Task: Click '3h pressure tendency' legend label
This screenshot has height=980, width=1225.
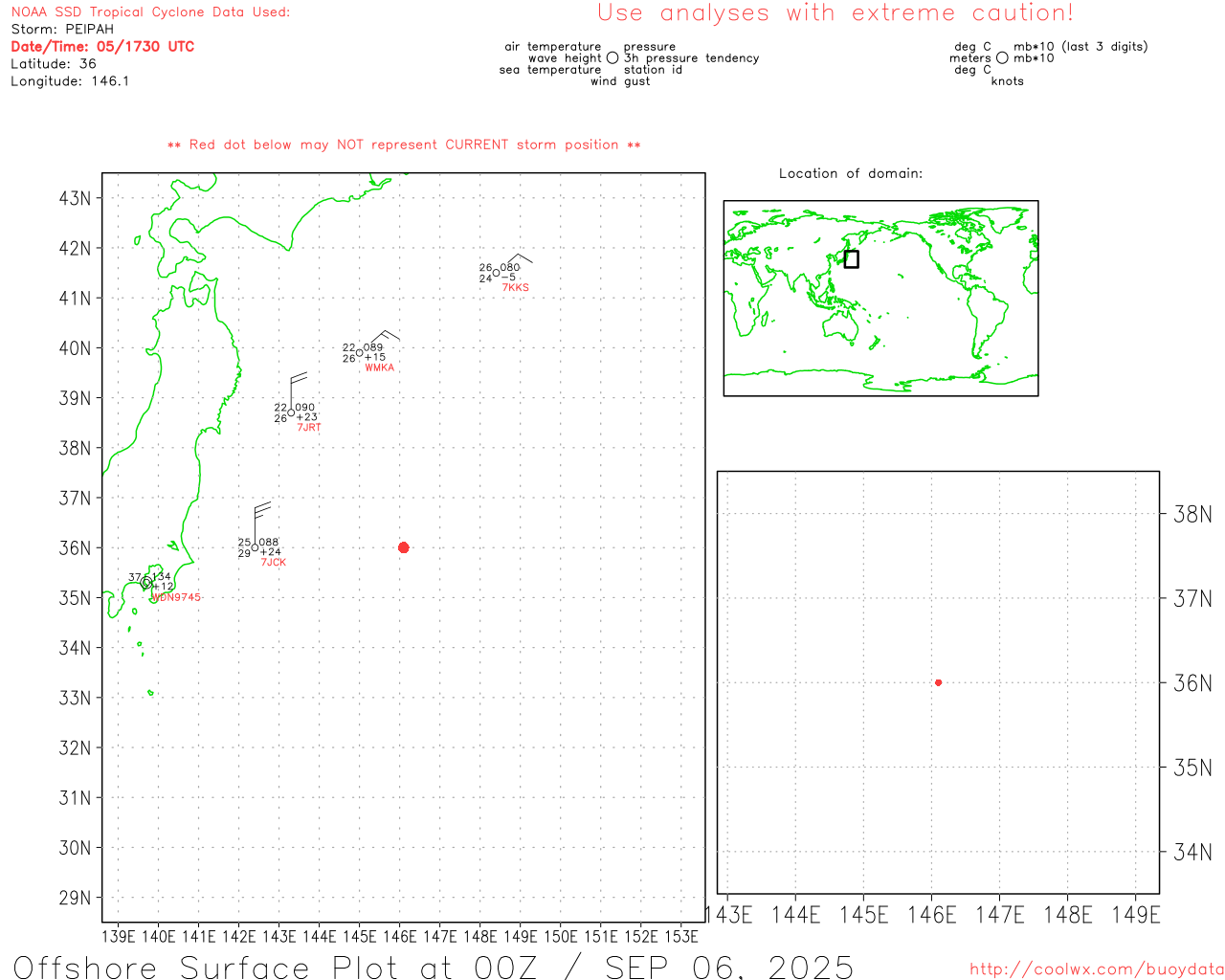Action: click(x=691, y=58)
